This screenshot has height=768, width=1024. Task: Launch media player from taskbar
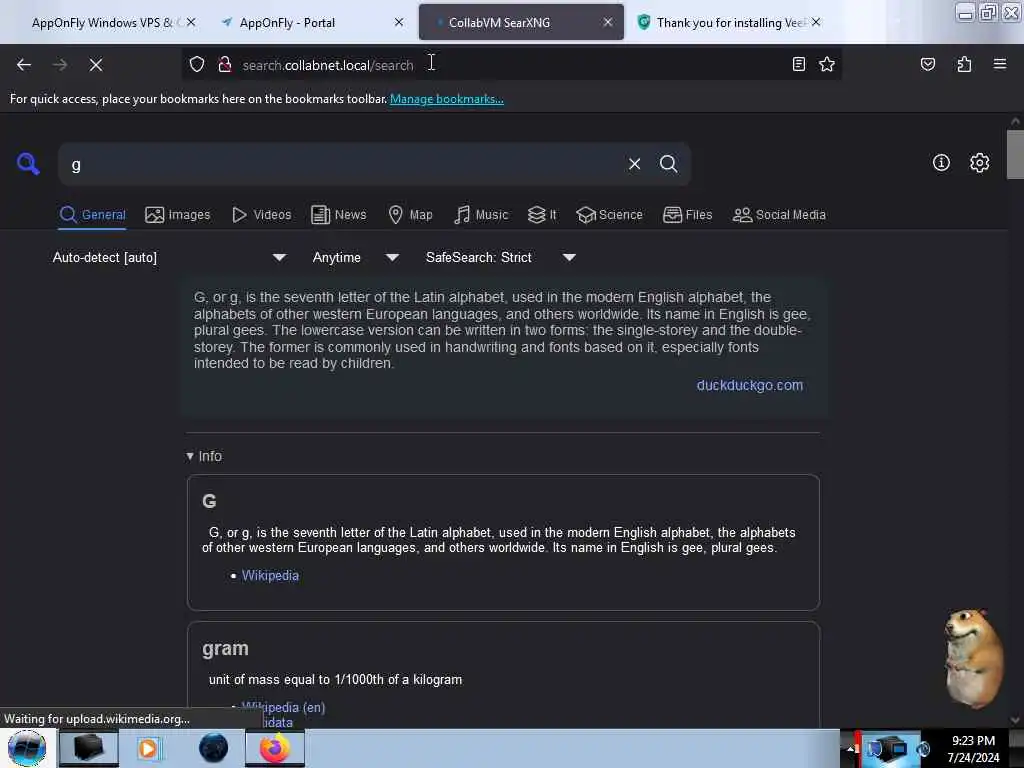tap(148, 748)
